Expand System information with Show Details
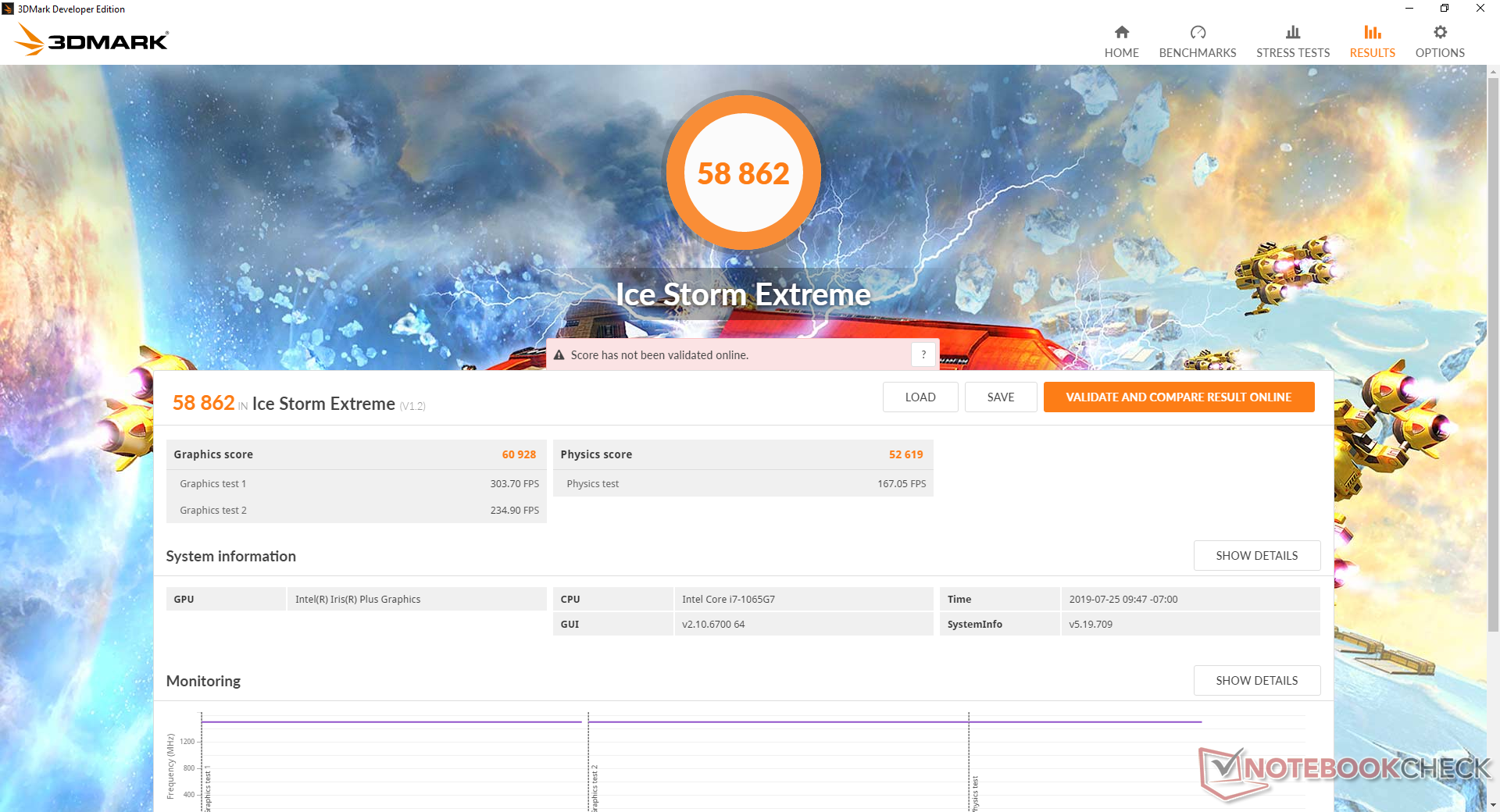Screen dimensions: 1500x812 click(1256, 556)
